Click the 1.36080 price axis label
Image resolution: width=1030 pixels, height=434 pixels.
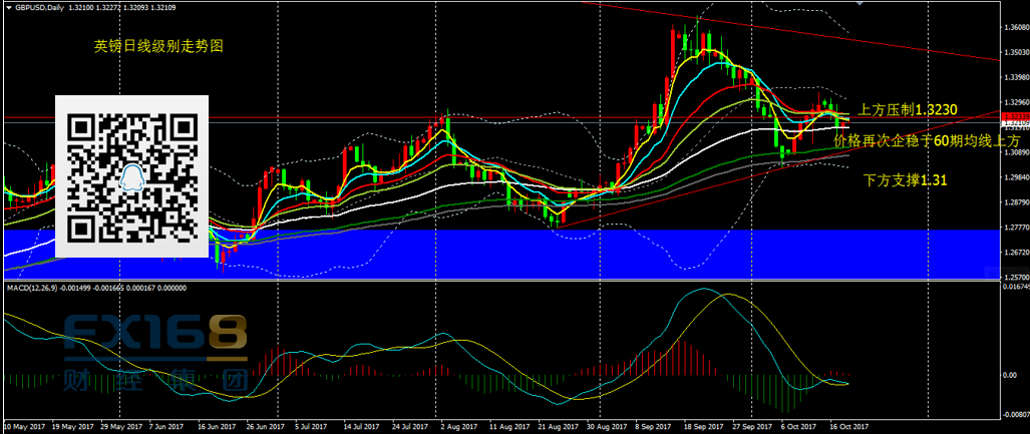pos(1014,27)
